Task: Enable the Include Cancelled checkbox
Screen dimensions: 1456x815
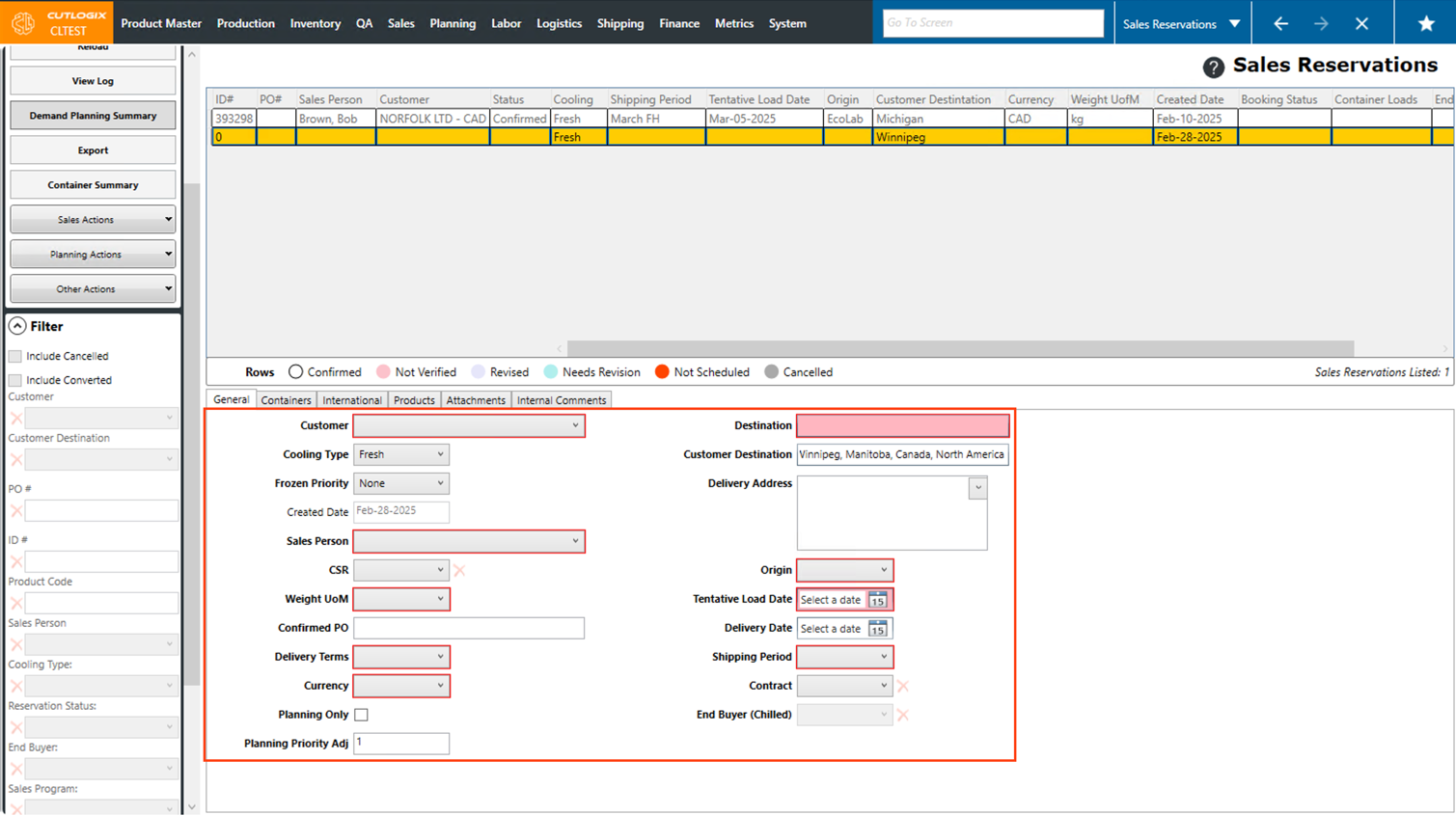Action: pos(15,356)
